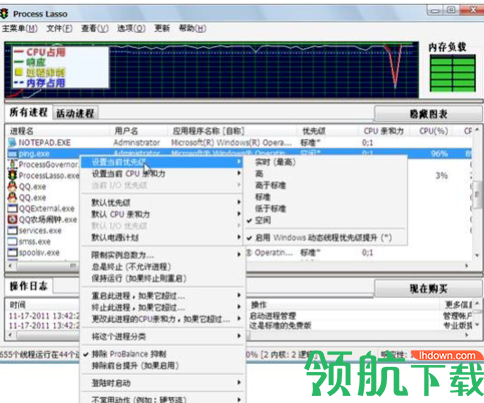Open the 更新 menu
Image resolution: width=484 pixels, height=403 pixels.
coord(162,29)
